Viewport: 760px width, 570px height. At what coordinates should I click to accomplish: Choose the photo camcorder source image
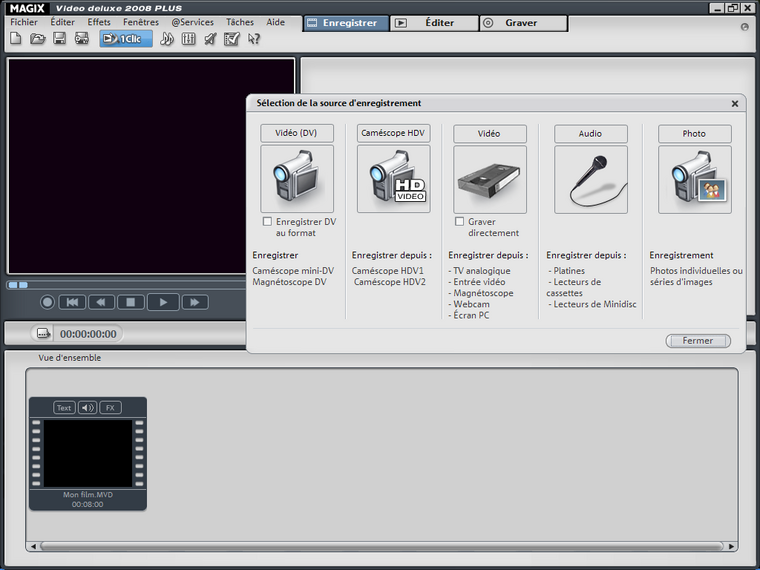(695, 179)
